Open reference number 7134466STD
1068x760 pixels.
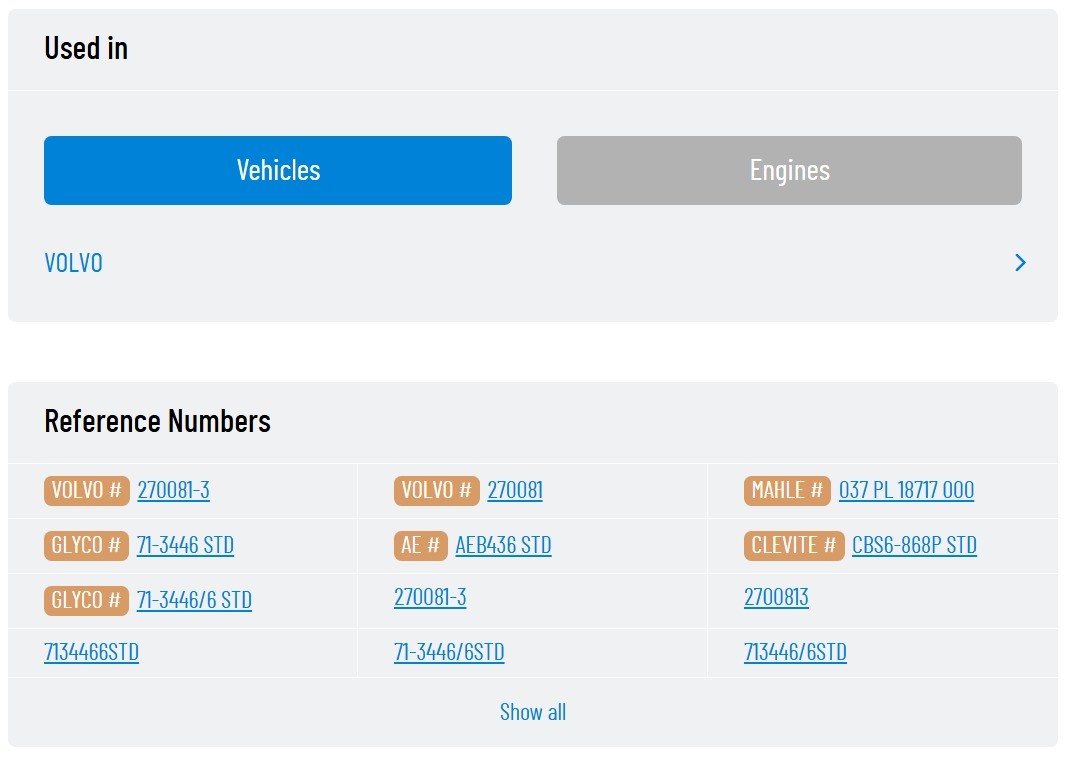tap(91, 652)
